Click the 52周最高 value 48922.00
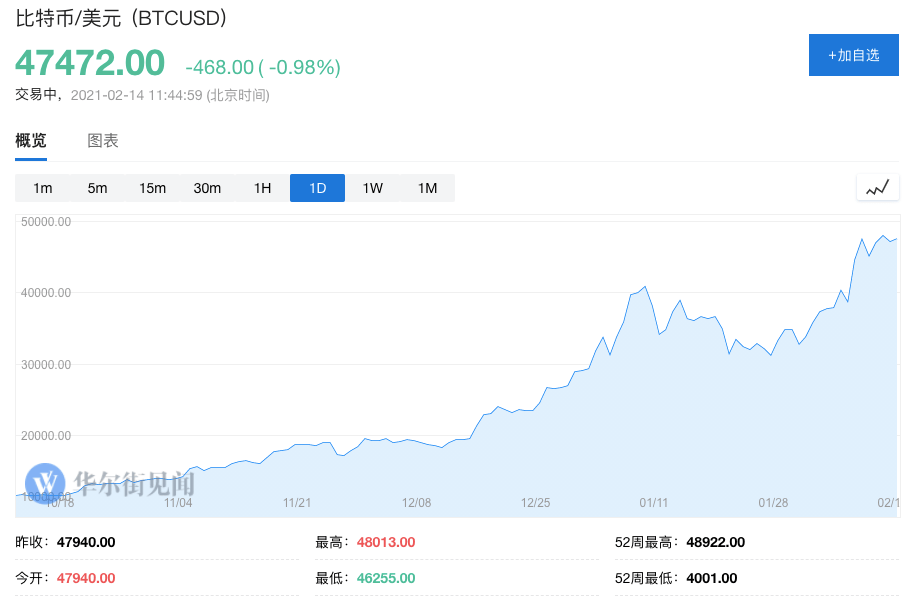The image size is (917, 601). 716,542
